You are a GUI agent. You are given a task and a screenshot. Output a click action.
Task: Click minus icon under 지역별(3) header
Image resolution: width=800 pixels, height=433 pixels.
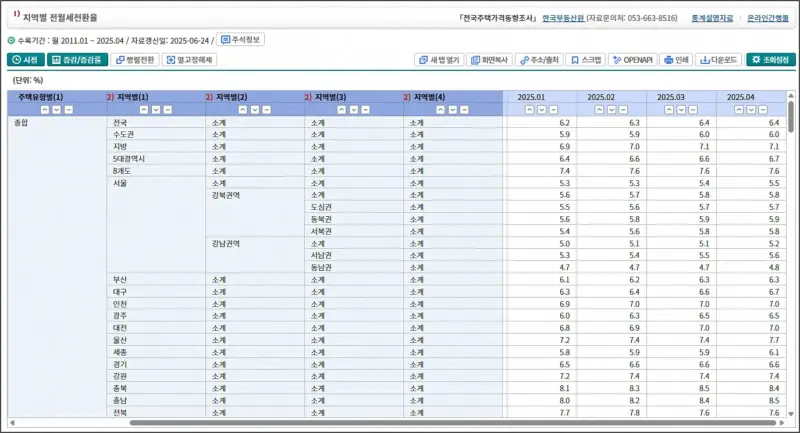[x=365, y=110]
